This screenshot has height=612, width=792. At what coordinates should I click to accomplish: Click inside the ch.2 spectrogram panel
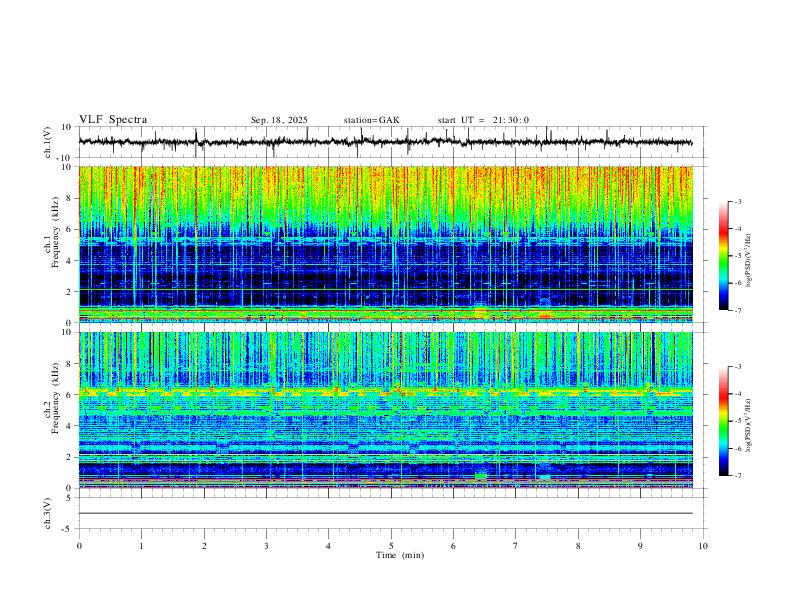tap(385, 410)
